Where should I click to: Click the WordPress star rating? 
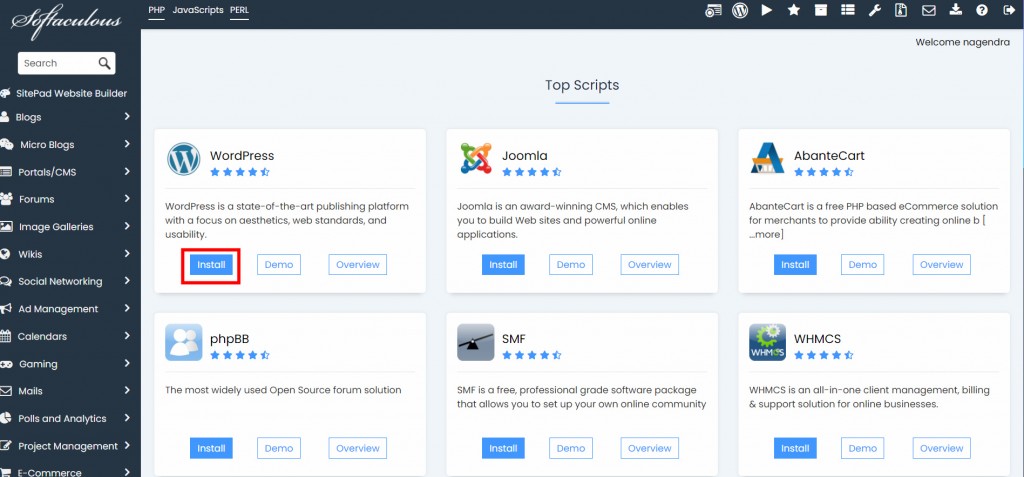(x=240, y=173)
